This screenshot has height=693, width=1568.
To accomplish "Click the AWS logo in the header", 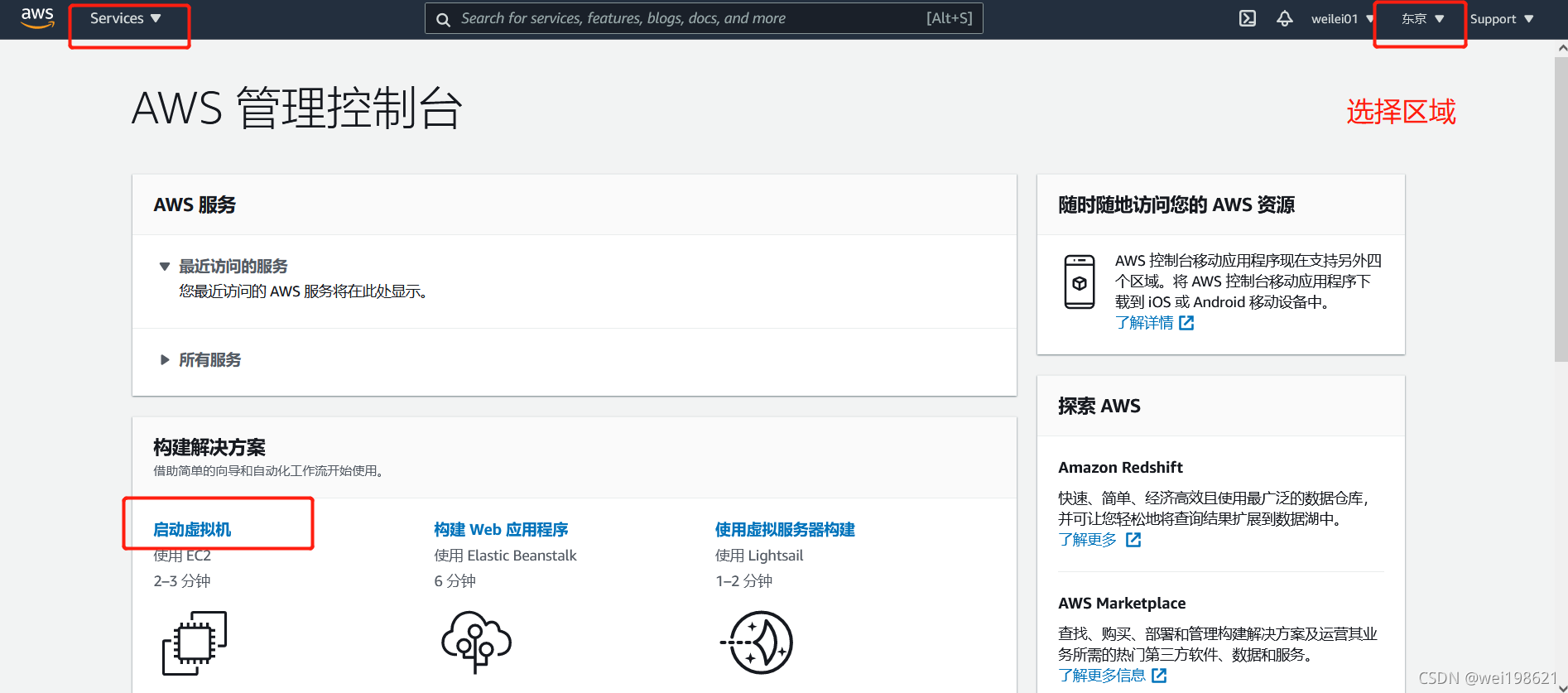I will pos(37,18).
